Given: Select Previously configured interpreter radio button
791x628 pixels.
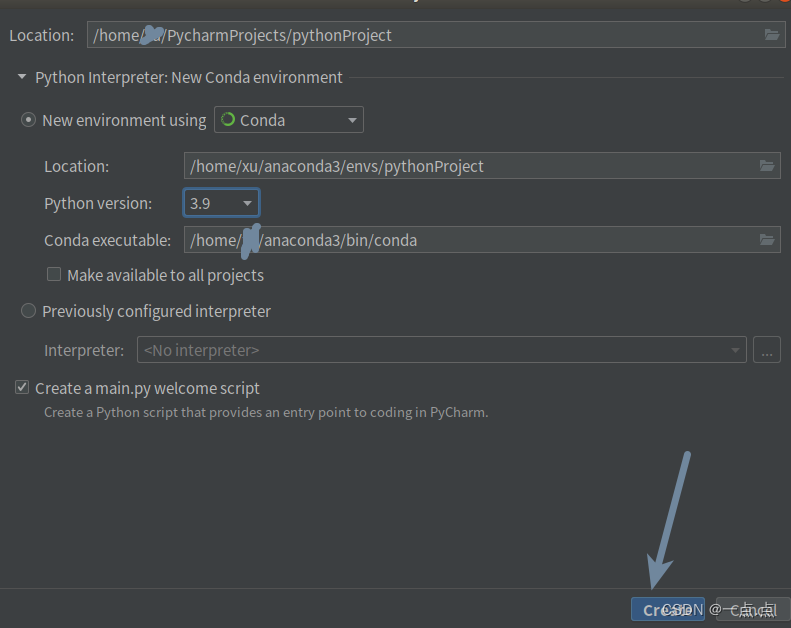Looking at the screenshot, I should click(28, 311).
